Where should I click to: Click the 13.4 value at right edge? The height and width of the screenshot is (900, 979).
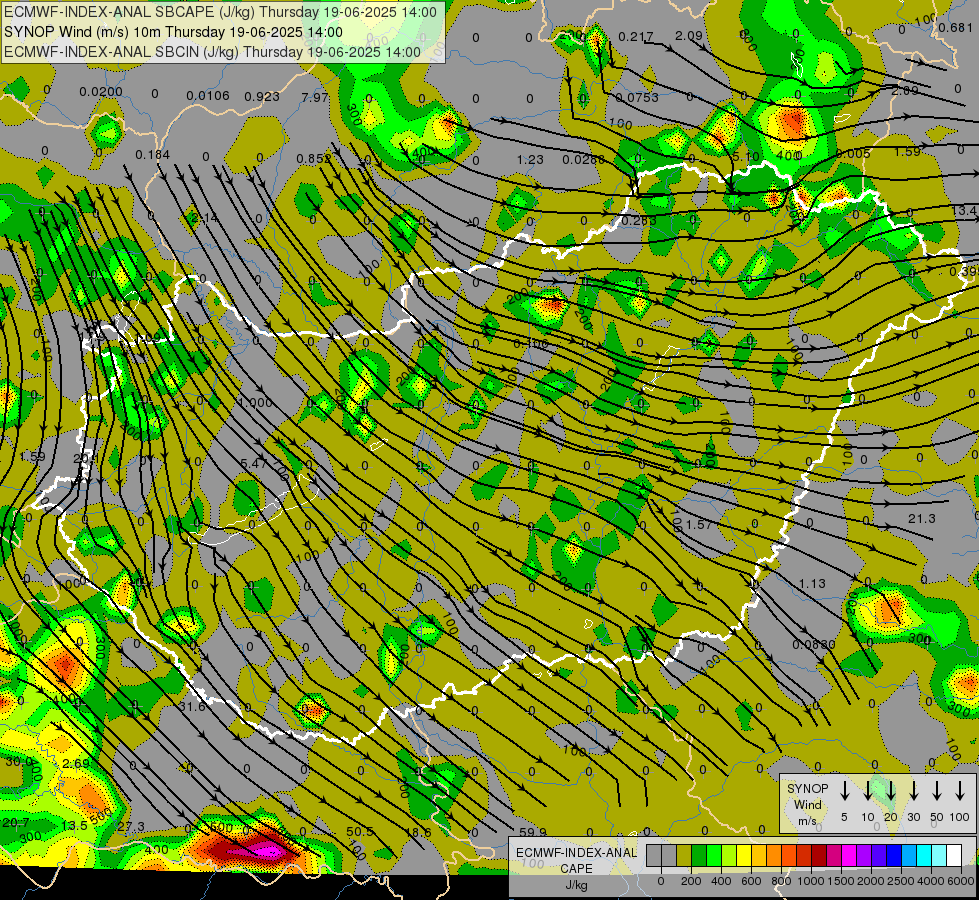coord(964,210)
